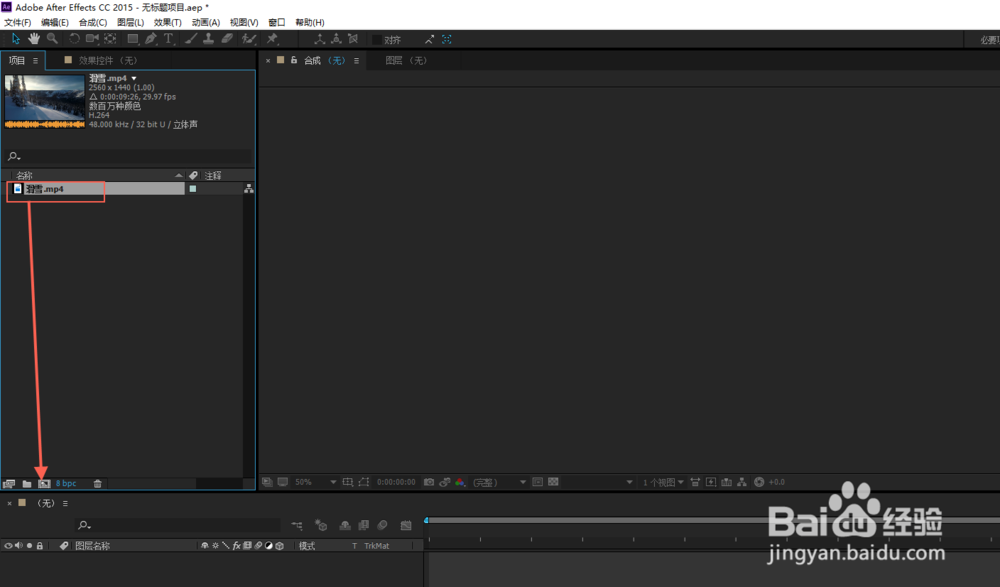Screen dimensions: 1000x587
Task: Open the 帮助(H) Help menu
Action: pyautogui.click(x=310, y=22)
